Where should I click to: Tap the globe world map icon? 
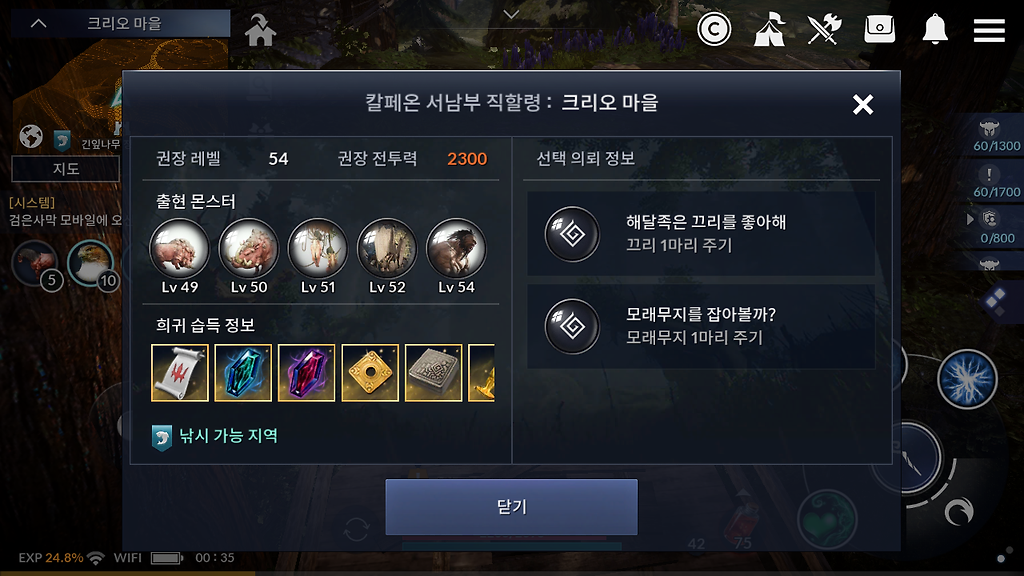point(31,136)
